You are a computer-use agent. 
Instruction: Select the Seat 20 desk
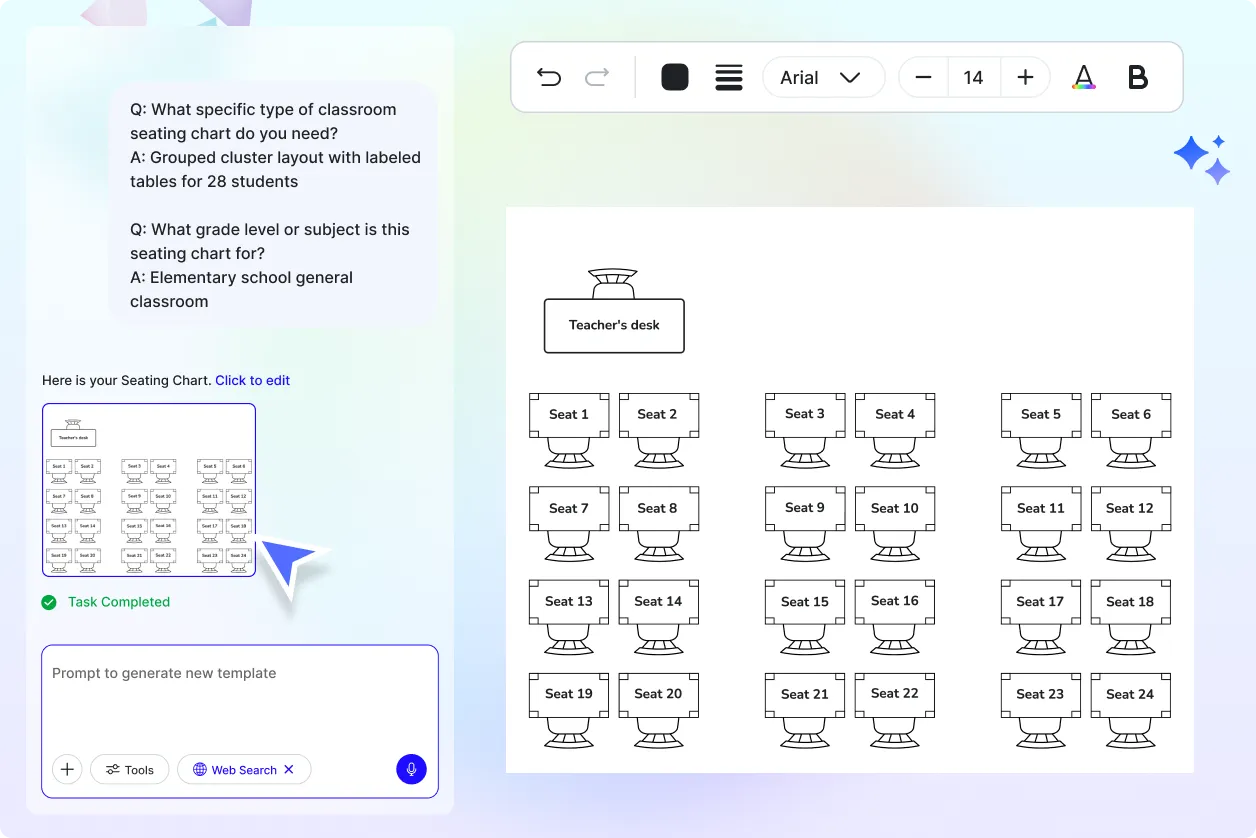pos(658,695)
